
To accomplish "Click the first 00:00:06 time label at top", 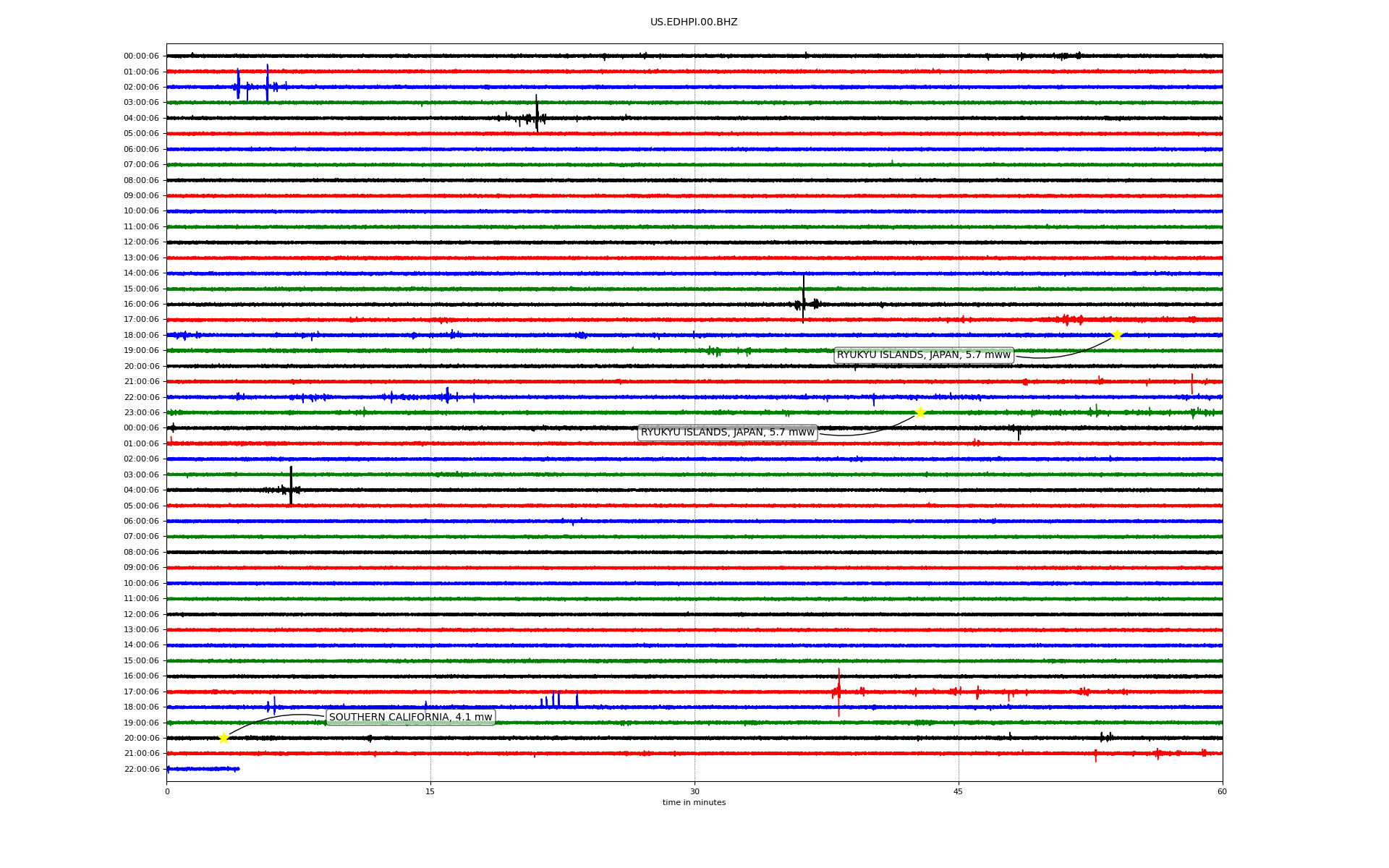I will [141, 56].
